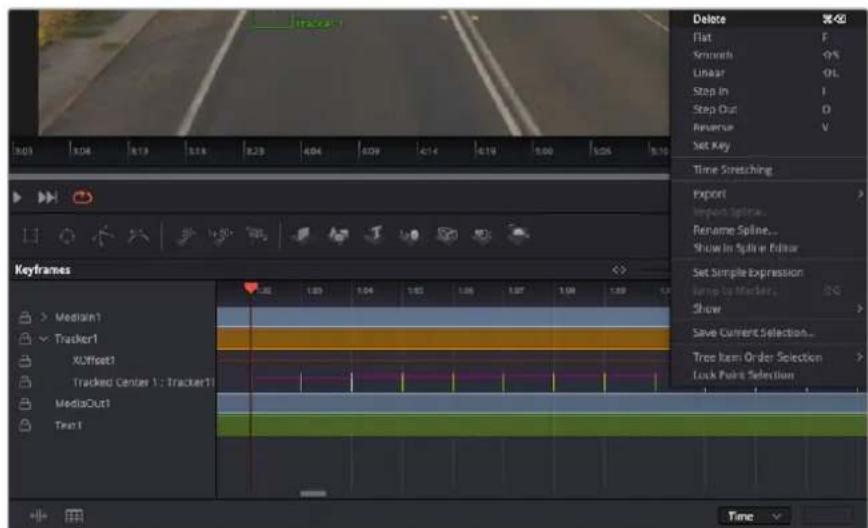Viewport: 868px width, 528px height.
Task: Click the horizontal scrollbar thumb below timeline
Action: 313,493
